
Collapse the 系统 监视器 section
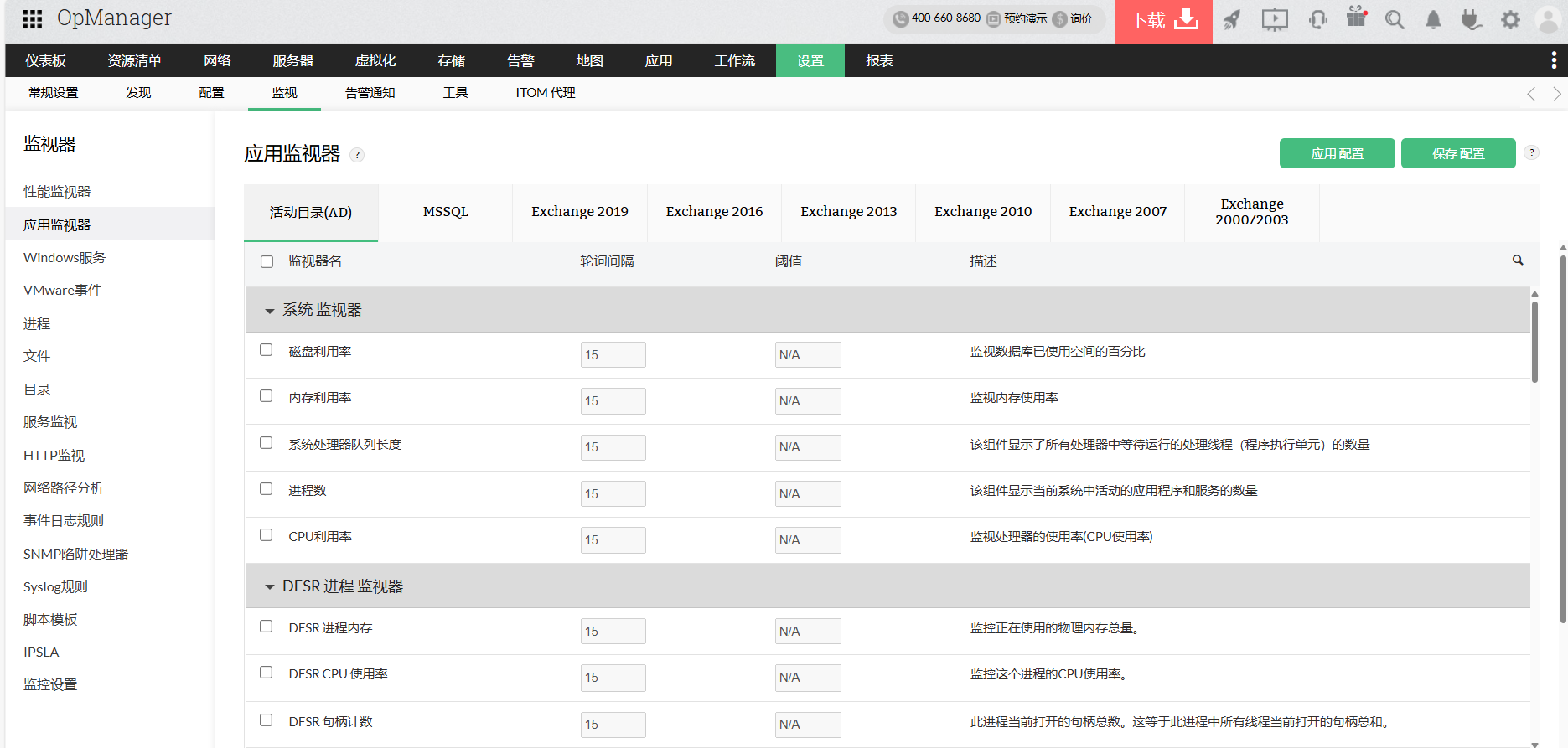(x=270, y=311)
